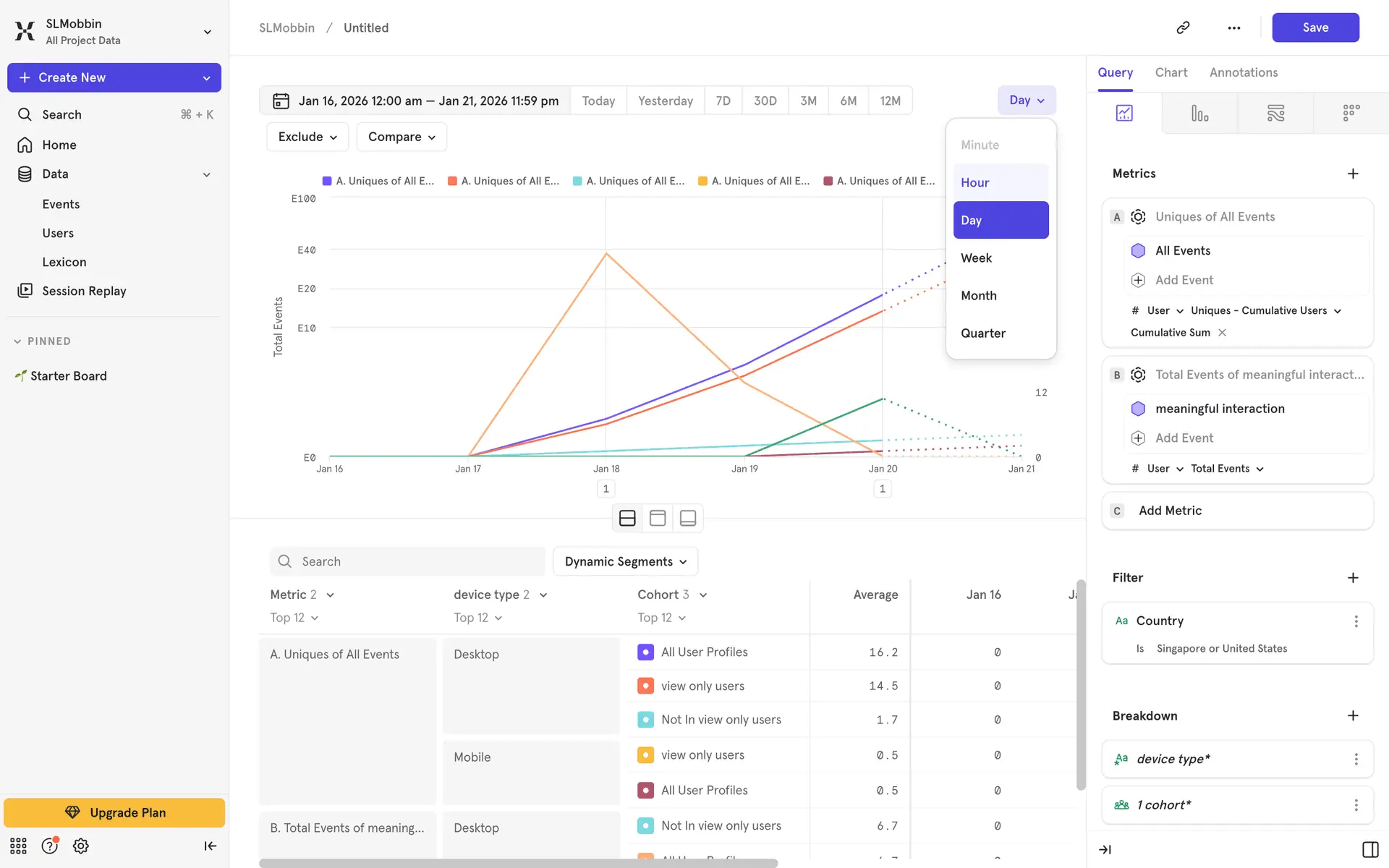1389x868 pixels.
Task: Switch to the Annotations tab
Action: point(1243,72)
